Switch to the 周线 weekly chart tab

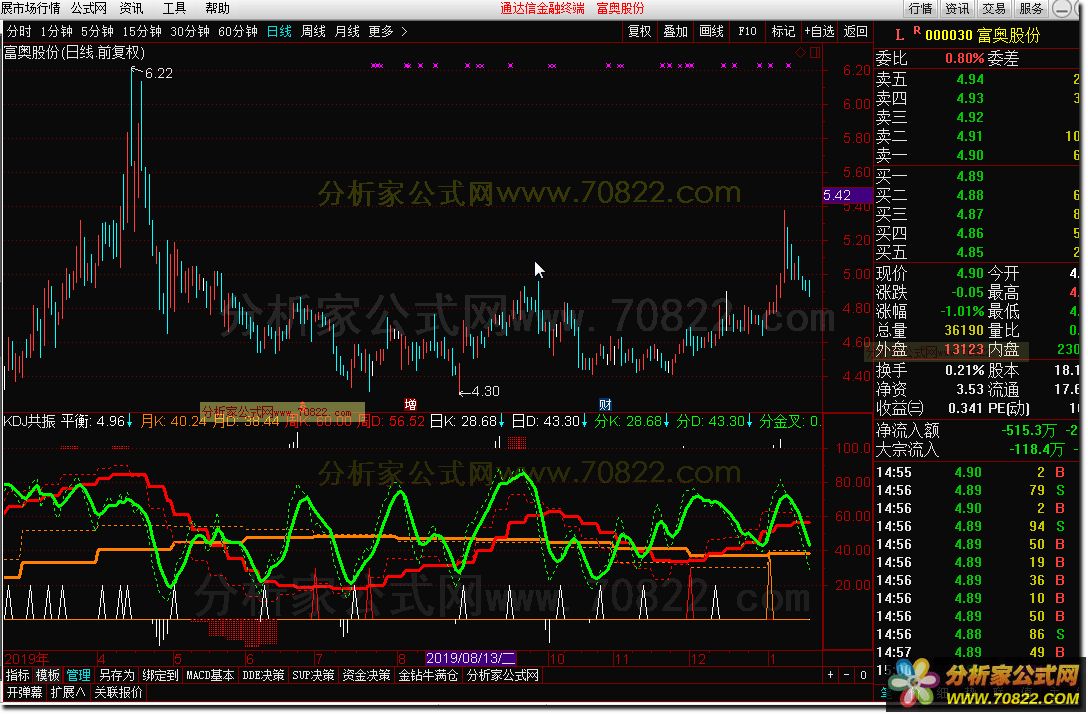[313, 31]
